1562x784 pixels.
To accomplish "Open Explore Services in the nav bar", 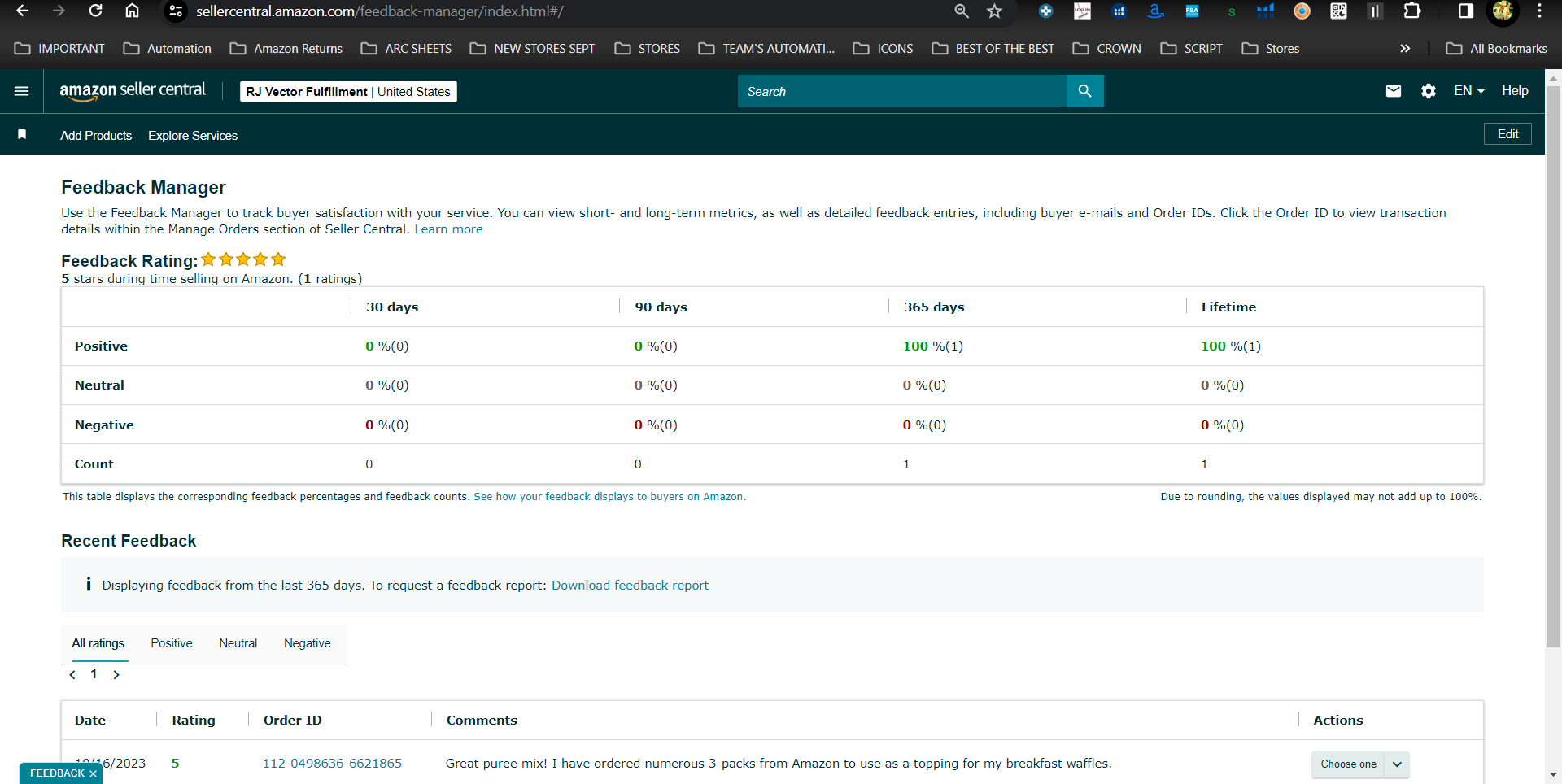I will (193, 135).
